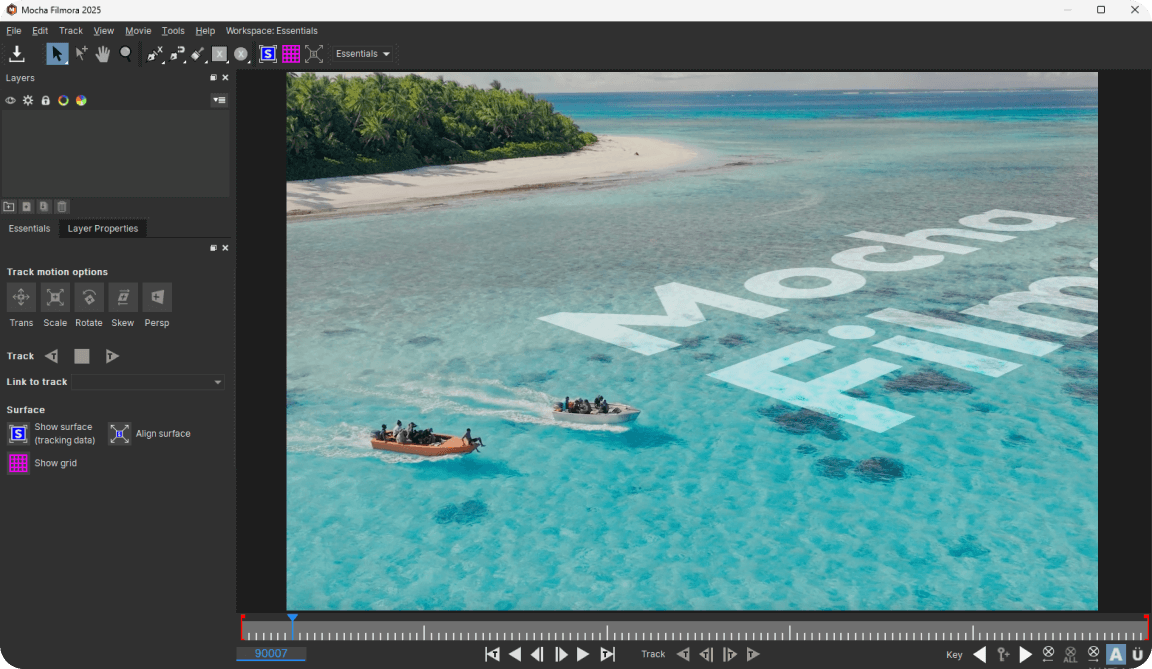Click Track backwards in Essentials panel
This screenshot has width=1152, height=669.
[x=51, y=356]
